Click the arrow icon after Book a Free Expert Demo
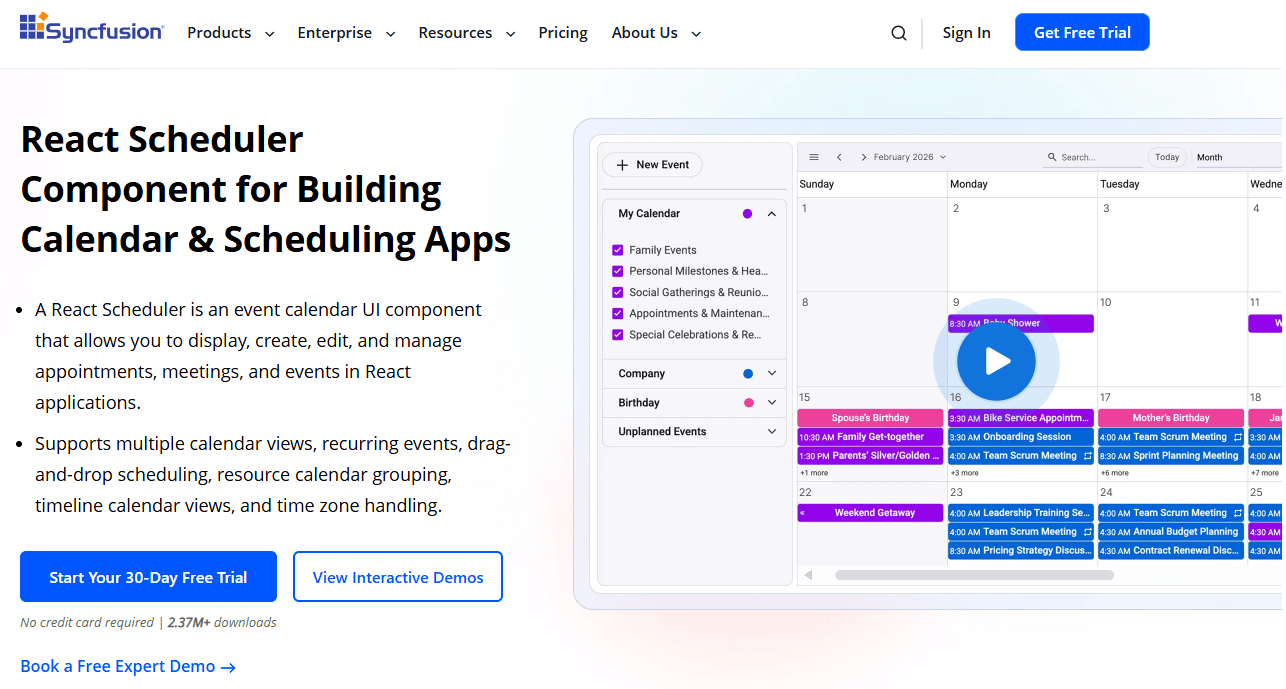 (228, 667)
